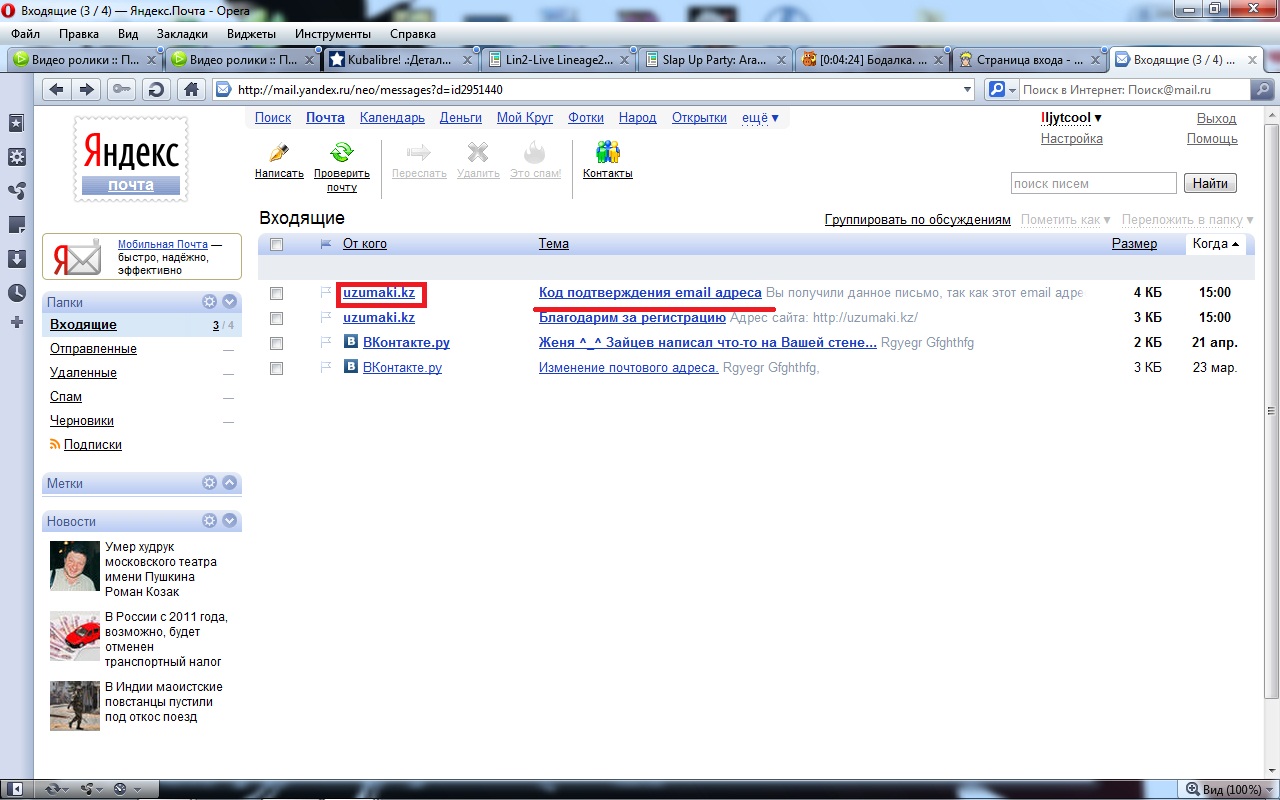The height and width of the screenshot is (800, 1280).
Task: Open the Закладки menu
Action: click(182, 33)
